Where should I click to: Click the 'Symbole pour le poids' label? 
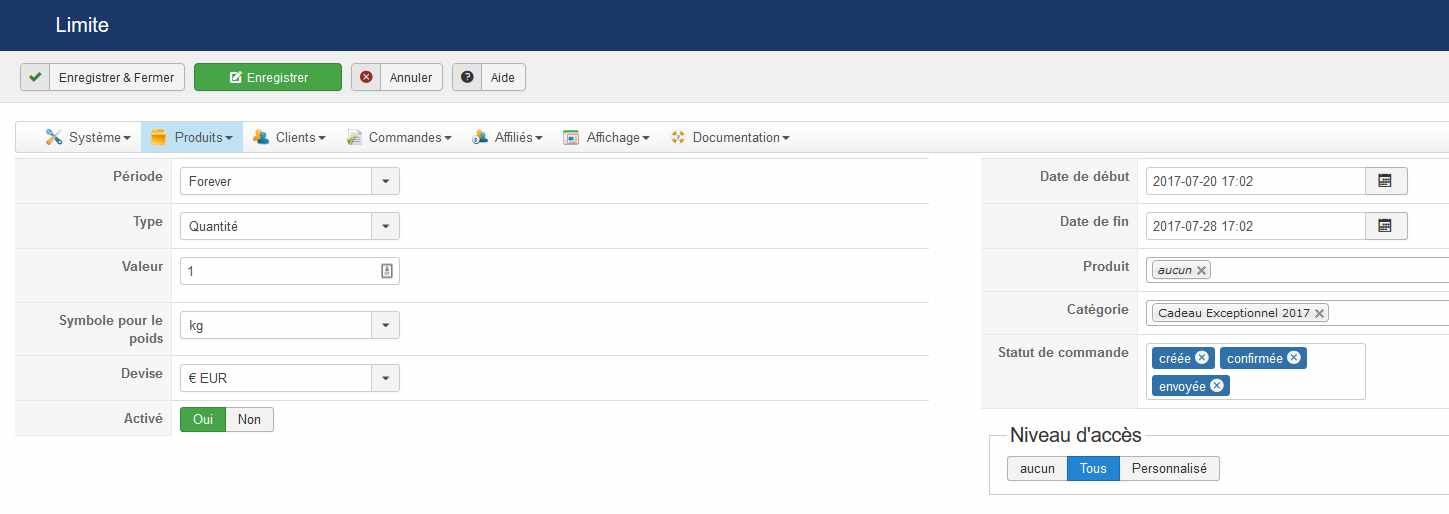(111, 329)
